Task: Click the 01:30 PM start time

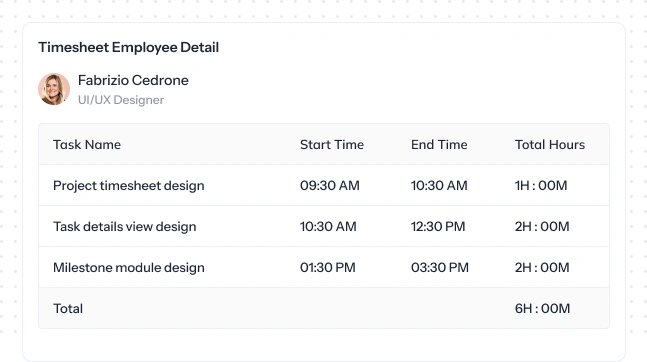Action: tap(328, 267)
